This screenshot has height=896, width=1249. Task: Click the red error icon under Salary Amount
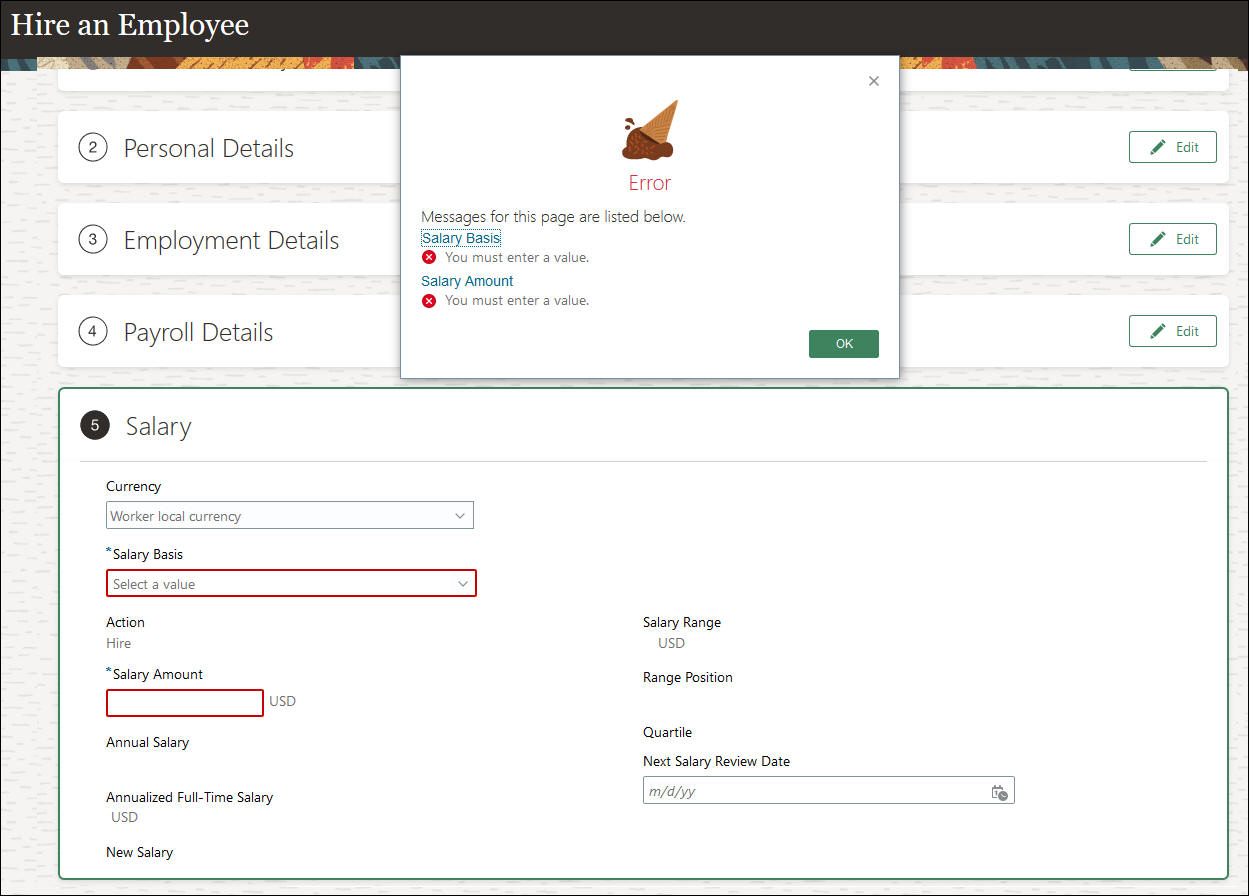click(429, 300)
